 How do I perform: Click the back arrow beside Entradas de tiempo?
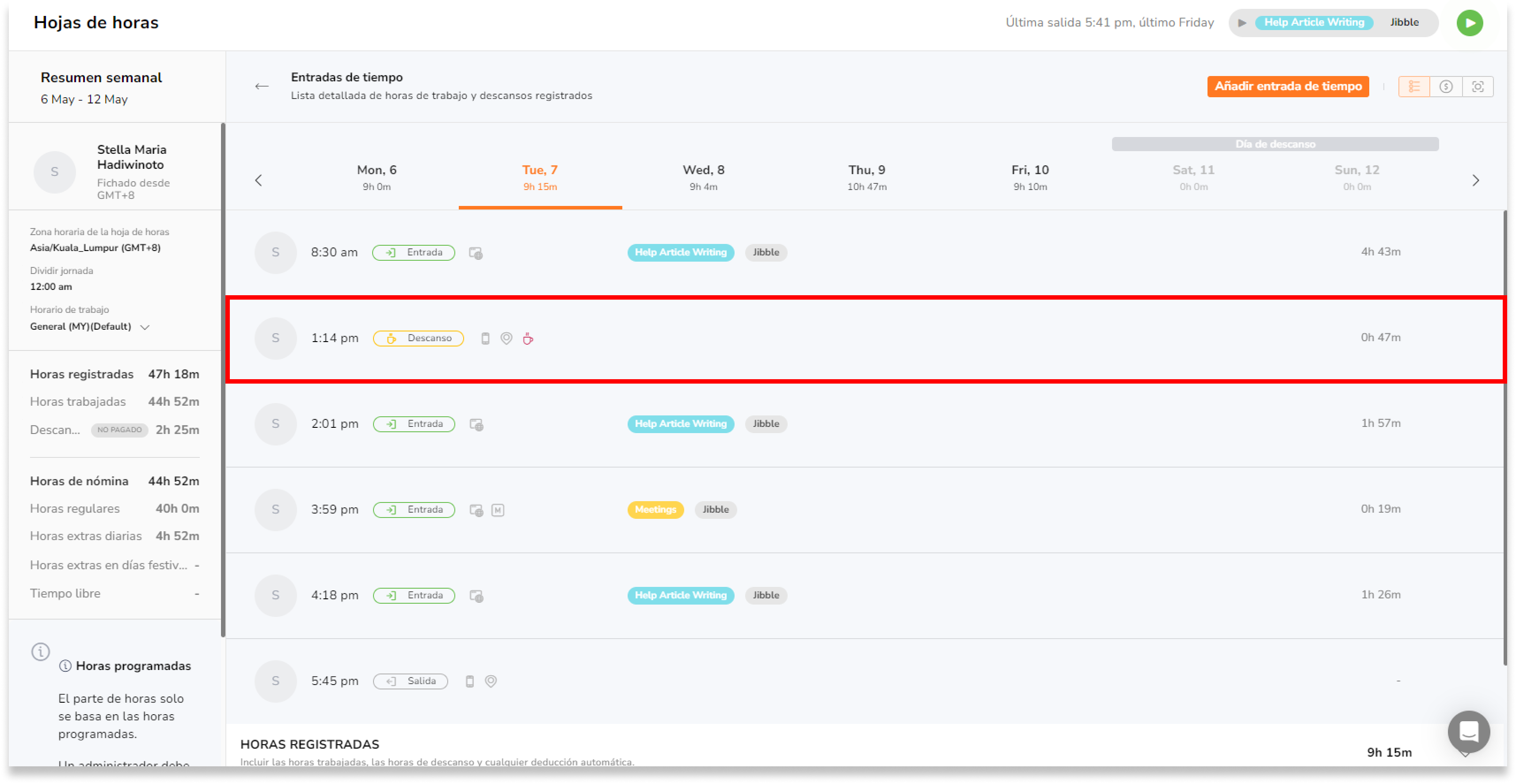click(x=262, y=87)
